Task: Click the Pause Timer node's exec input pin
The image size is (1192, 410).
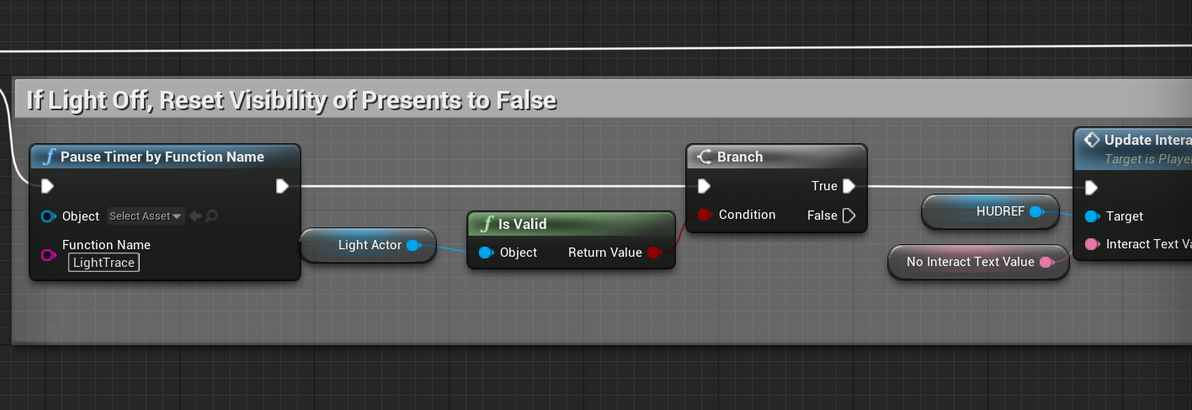Action: (x=47, y=186)
